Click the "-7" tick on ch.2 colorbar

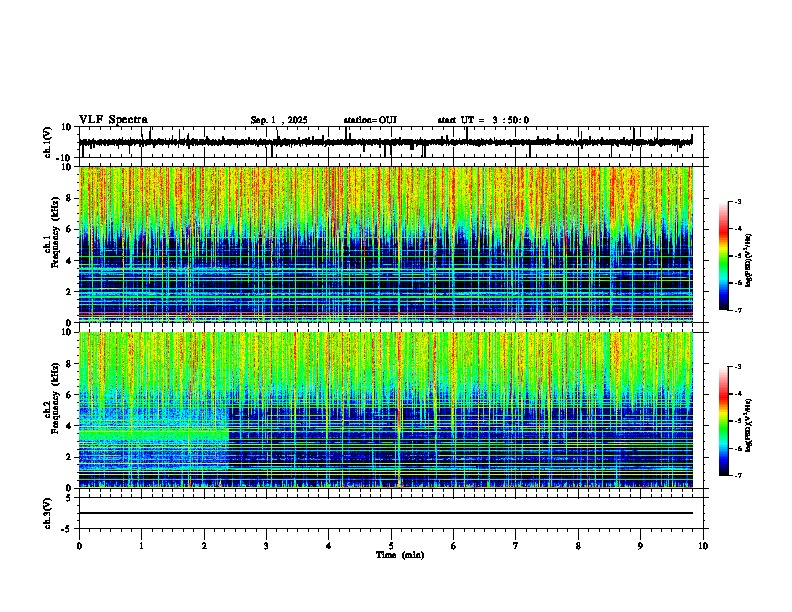pos(737,475)
